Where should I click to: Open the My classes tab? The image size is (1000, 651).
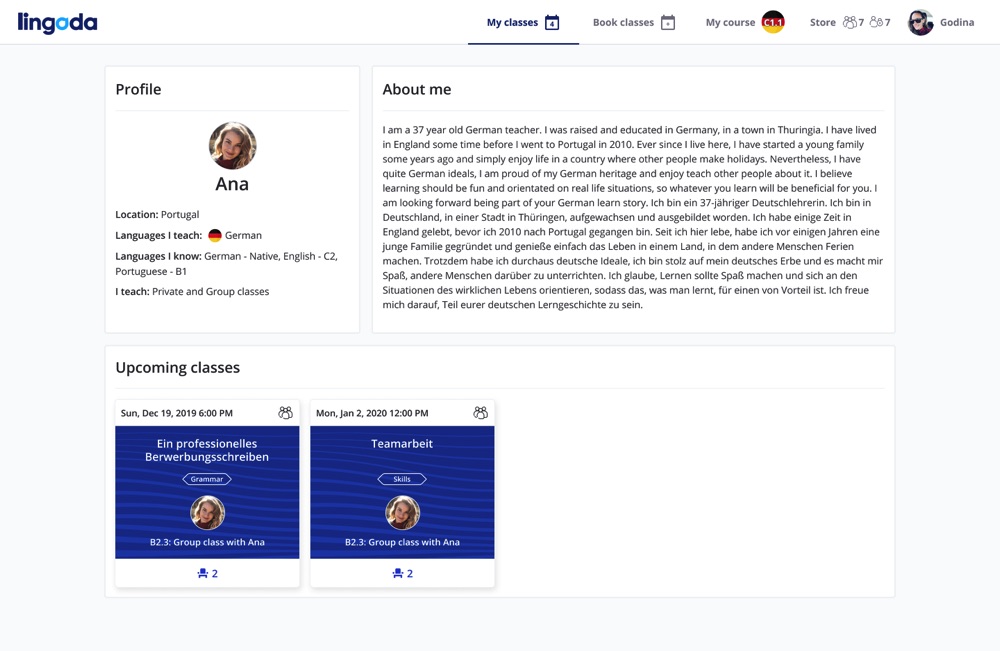click(523, 22)
